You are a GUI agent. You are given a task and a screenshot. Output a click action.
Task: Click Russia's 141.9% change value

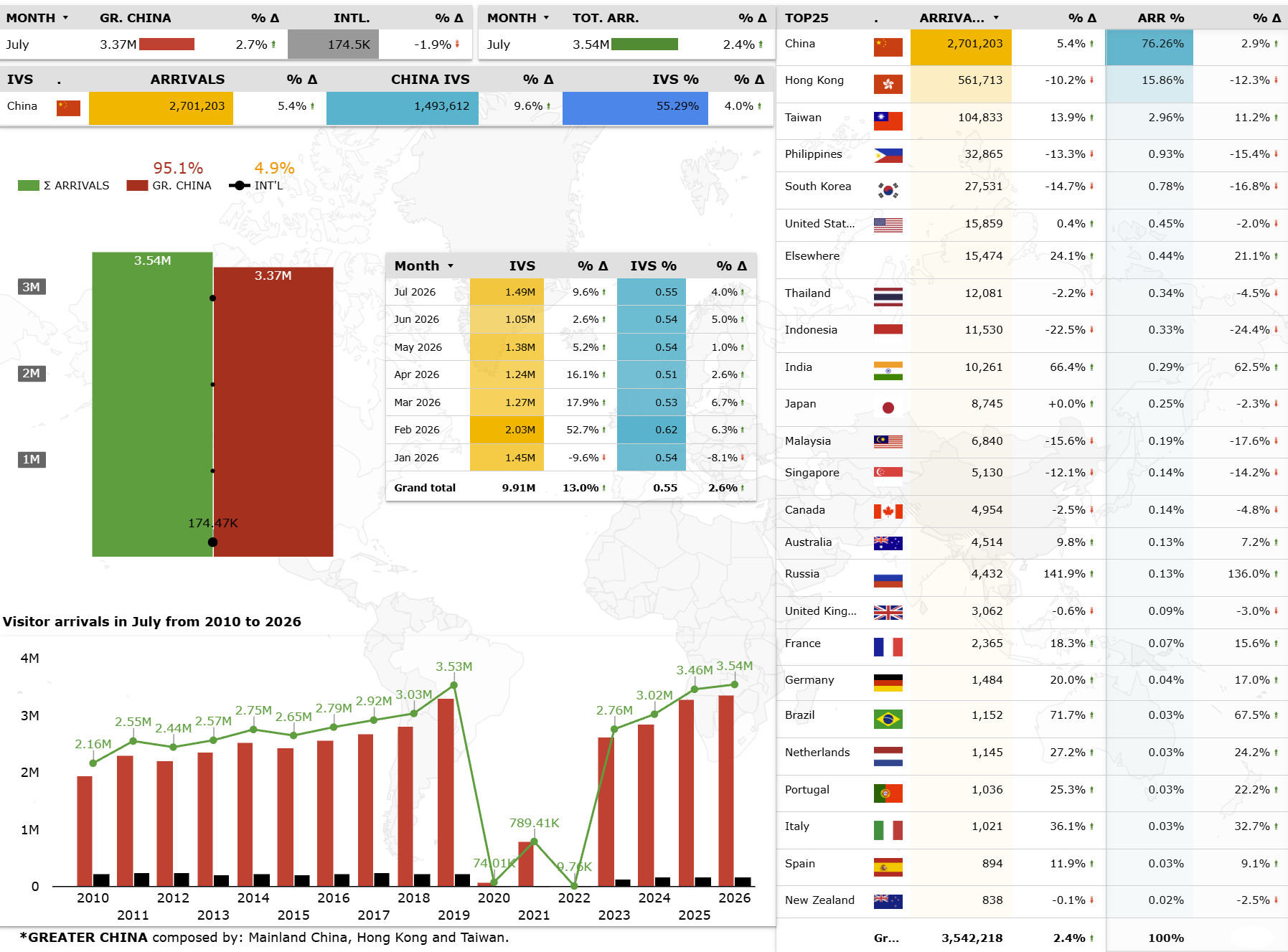[1064, 574]
